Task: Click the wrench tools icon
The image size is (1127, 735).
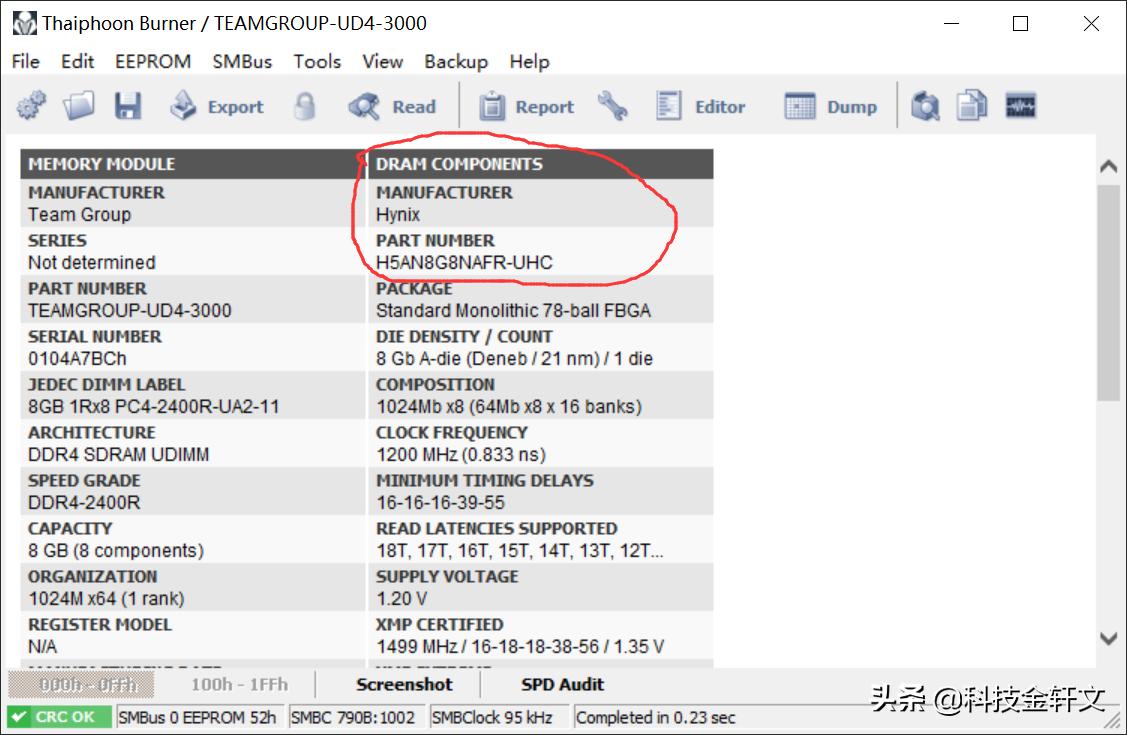Action: click(612, 106)
